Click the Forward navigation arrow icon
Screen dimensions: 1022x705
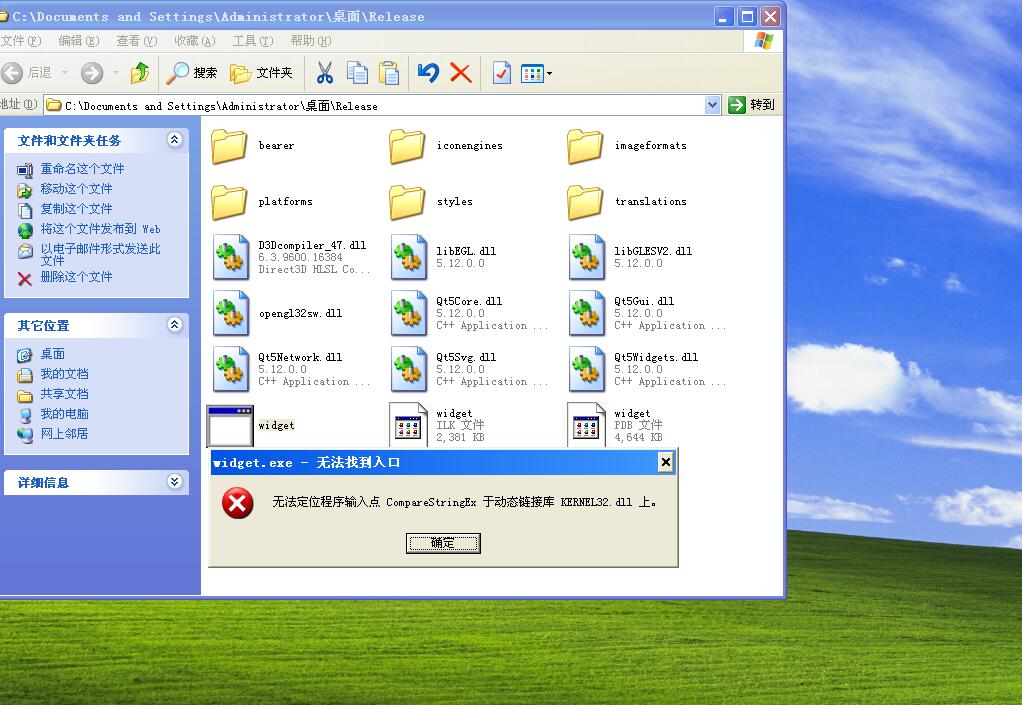(92, 73)
